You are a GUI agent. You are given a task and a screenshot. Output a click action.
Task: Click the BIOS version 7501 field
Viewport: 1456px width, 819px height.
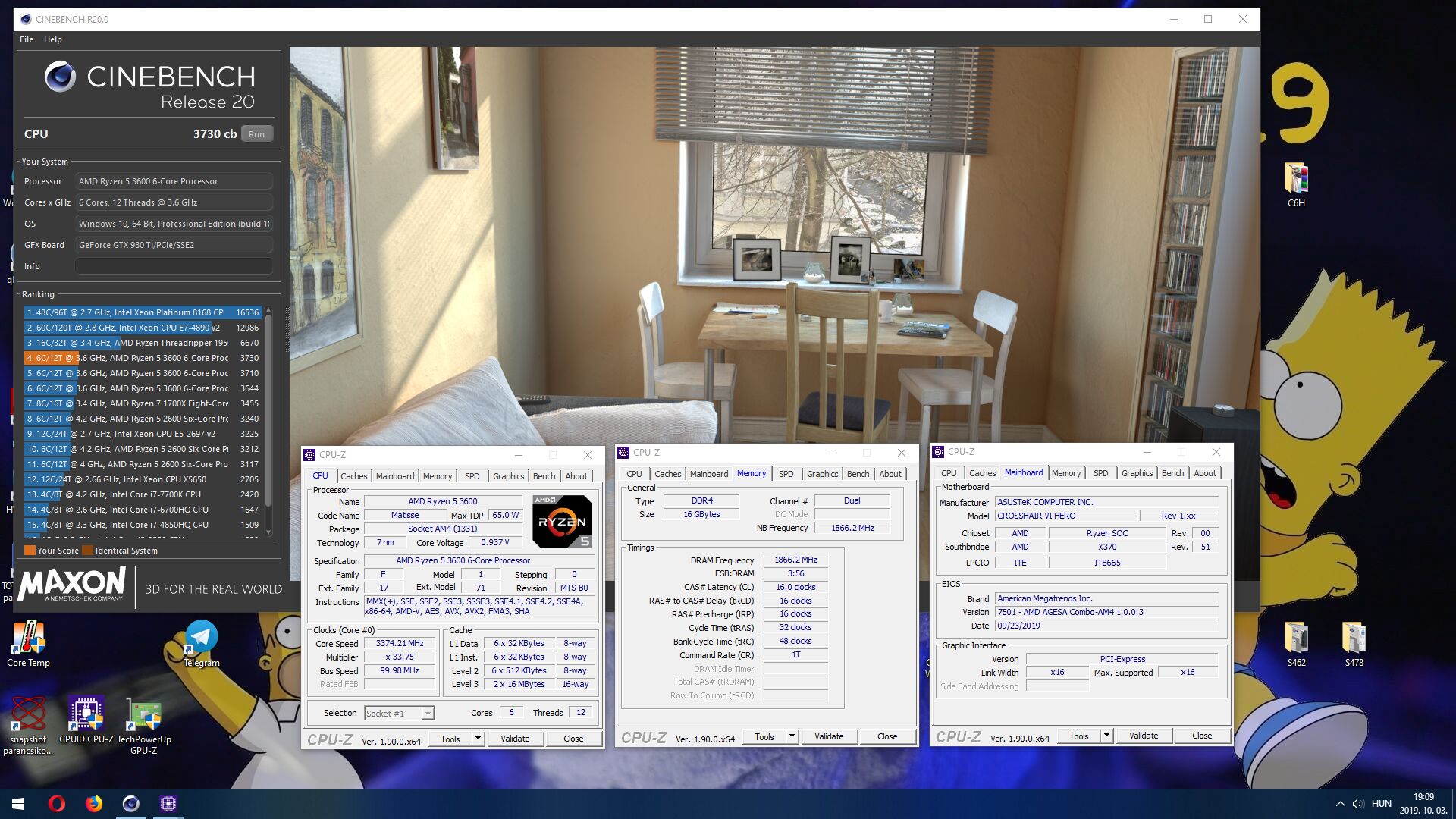pos(1106,612)
